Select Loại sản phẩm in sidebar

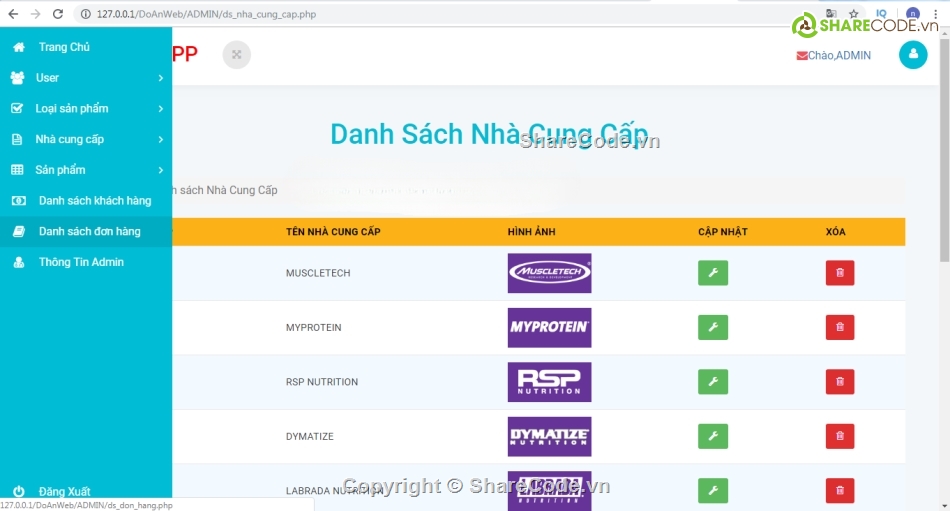point(86,109)
